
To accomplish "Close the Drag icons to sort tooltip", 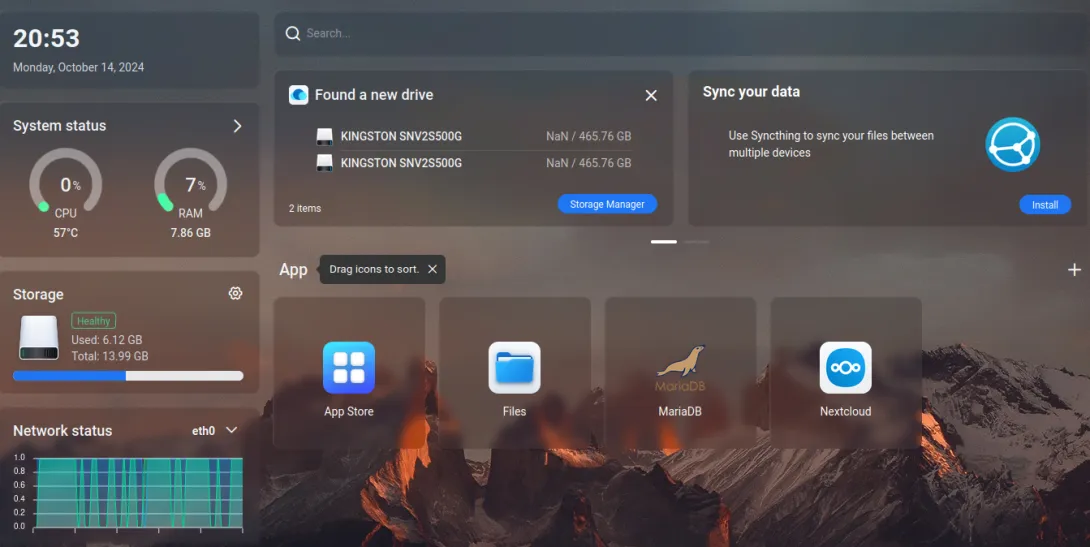I will tap(432, 269).
